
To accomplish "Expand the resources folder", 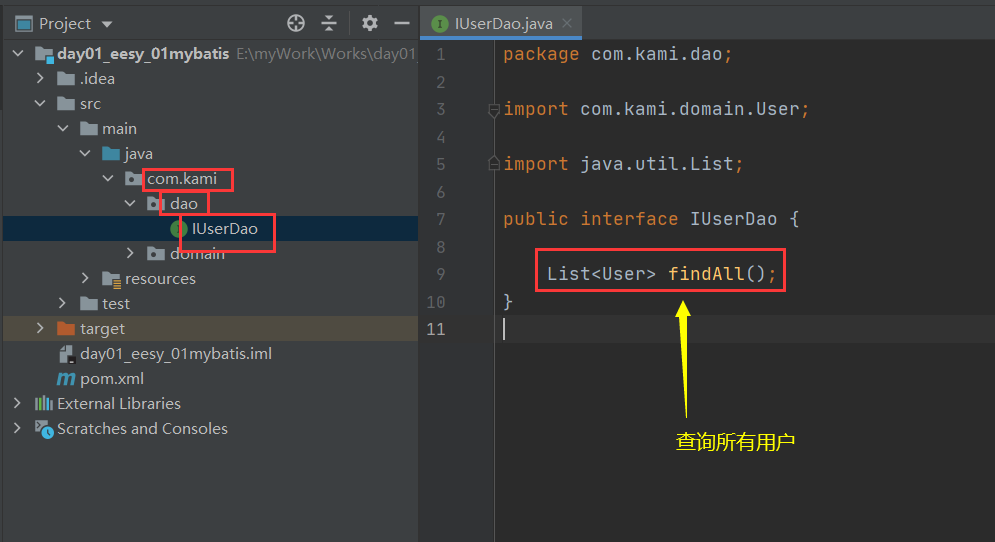I will pyautogui.click(x=86, y=278).
